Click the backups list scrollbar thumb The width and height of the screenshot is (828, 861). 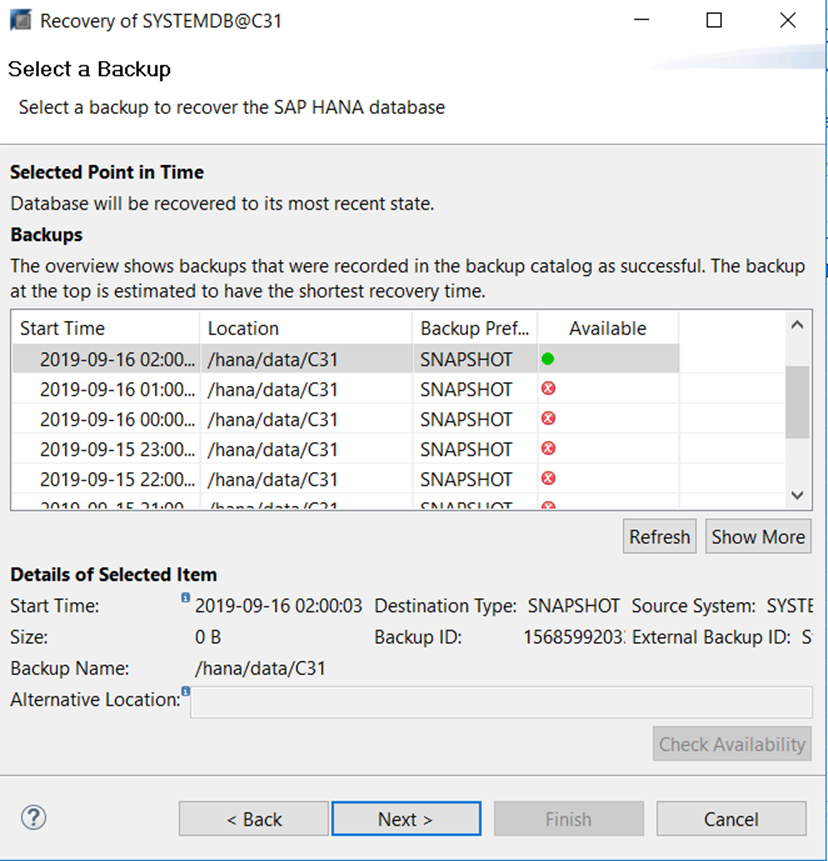pyautogui.click(x=797, y=402)
